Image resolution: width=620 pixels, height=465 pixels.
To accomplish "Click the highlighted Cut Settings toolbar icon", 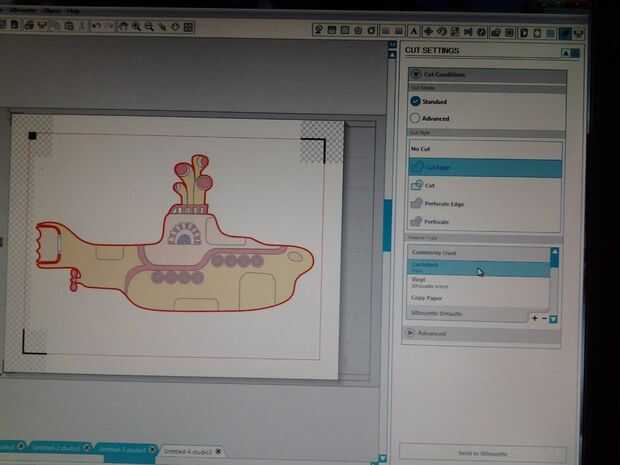I will 565,34.
